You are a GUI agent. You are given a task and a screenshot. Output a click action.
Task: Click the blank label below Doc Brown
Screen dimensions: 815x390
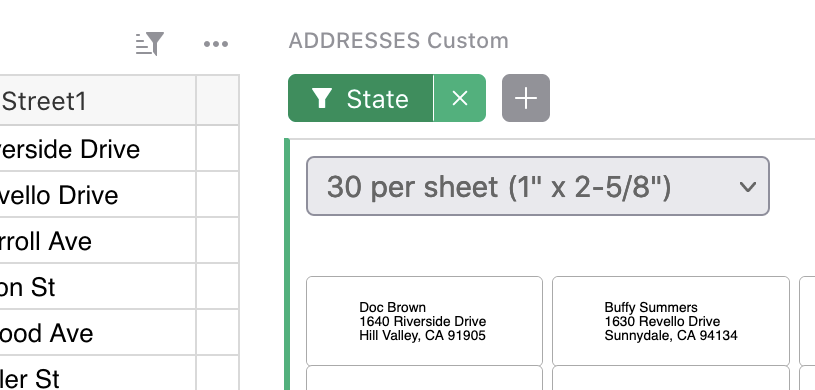click(x=424, y=378)
